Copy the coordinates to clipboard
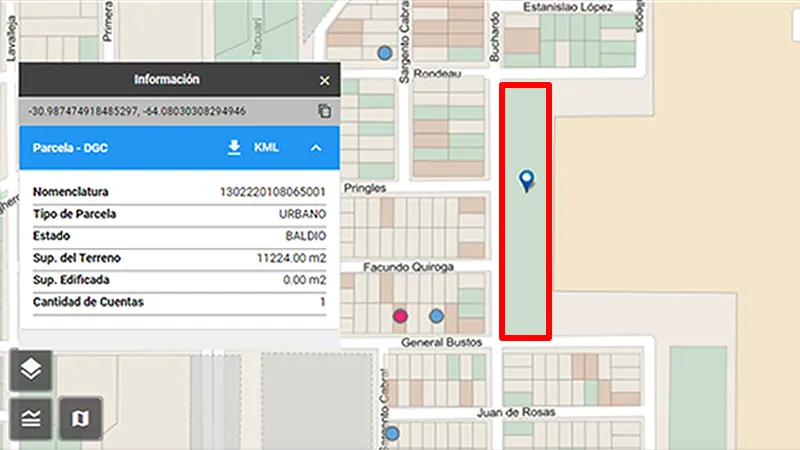800x450 pixels. pyautogui.click(x=324, y=111)
